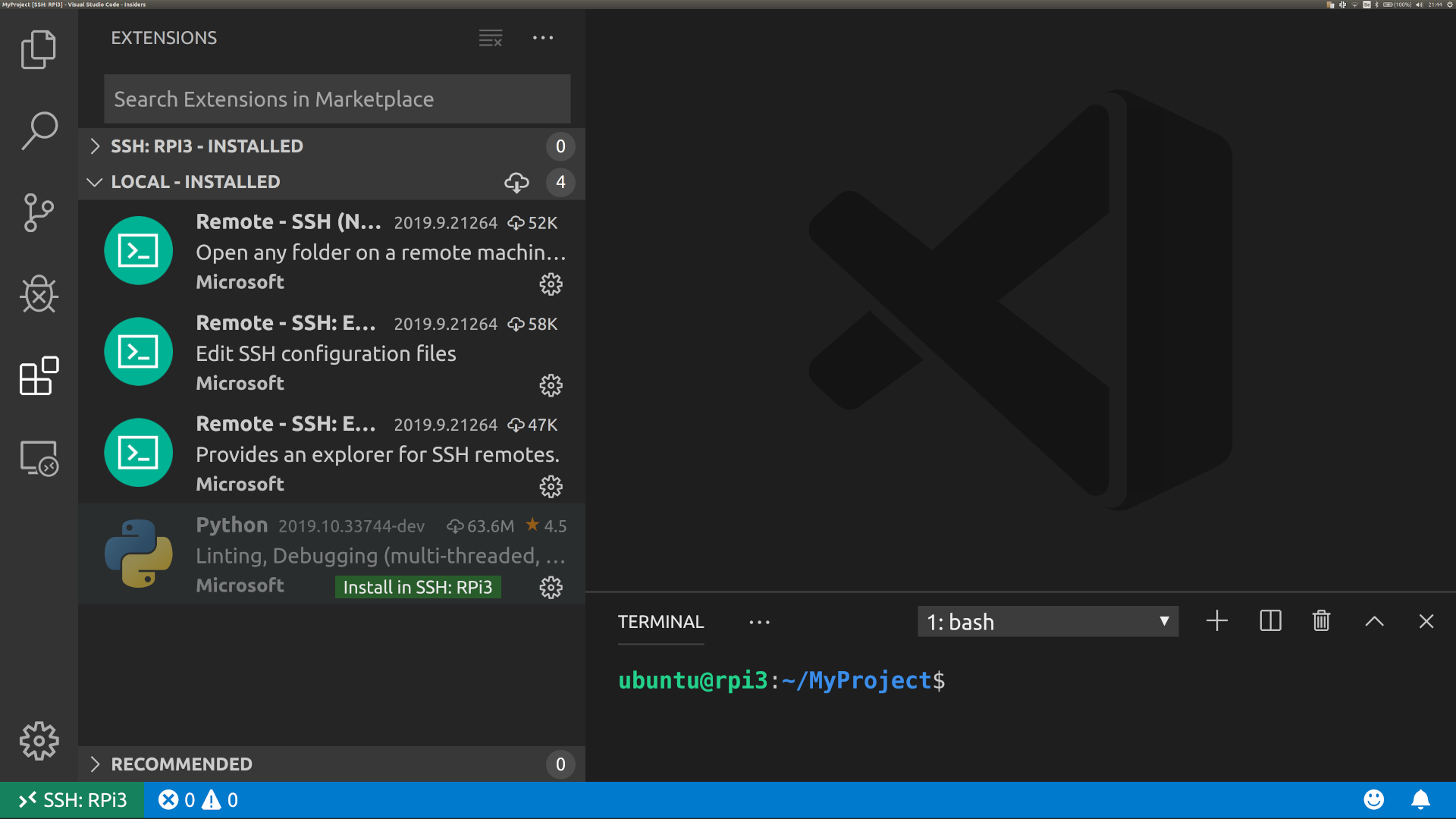Kill terminal with trash icon
The height and width of the screenshot is (819, 1456).
pos(1321,621)
